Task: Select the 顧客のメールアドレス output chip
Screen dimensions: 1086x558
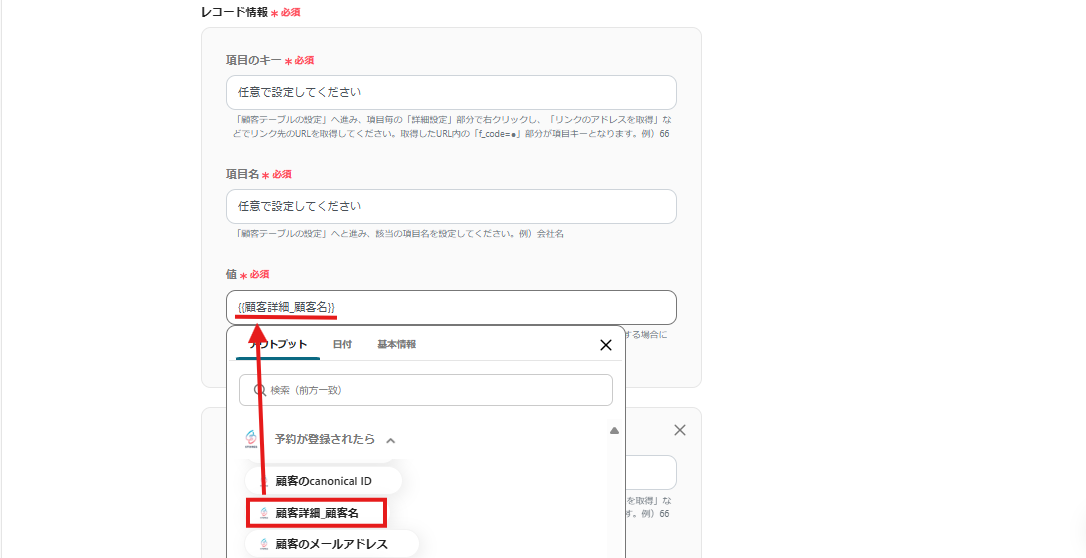Action: (x=332, y=544)
